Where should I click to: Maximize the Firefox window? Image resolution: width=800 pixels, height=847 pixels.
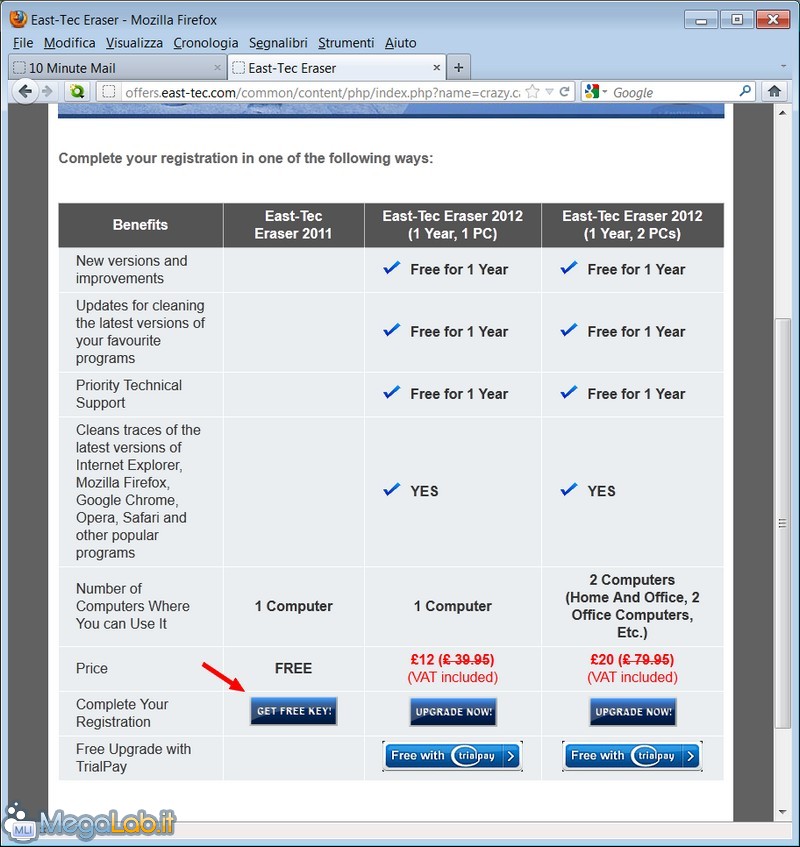point(736,19)
